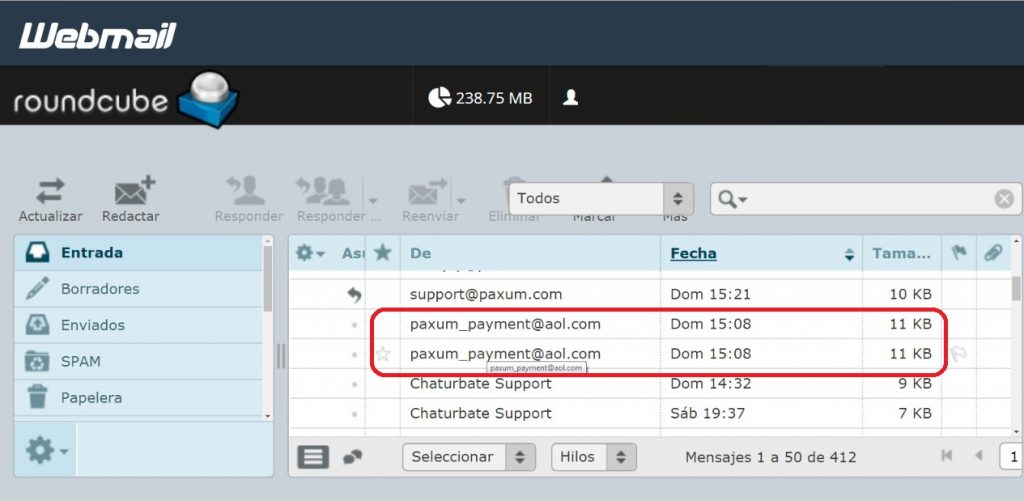Viewport: 1024px width, 501px height.
Task: Open the Enviados sent folder
Action: [138, 325]
